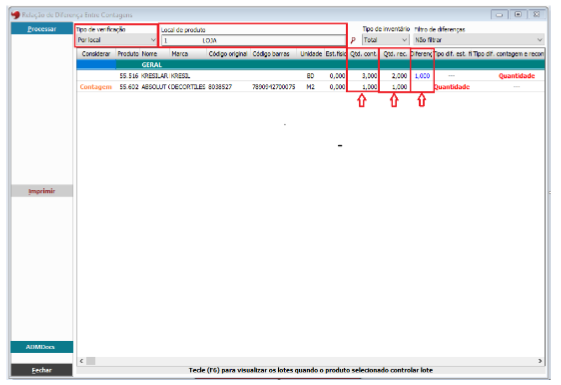Click the Est.físic column header

[x=336, y=54]
